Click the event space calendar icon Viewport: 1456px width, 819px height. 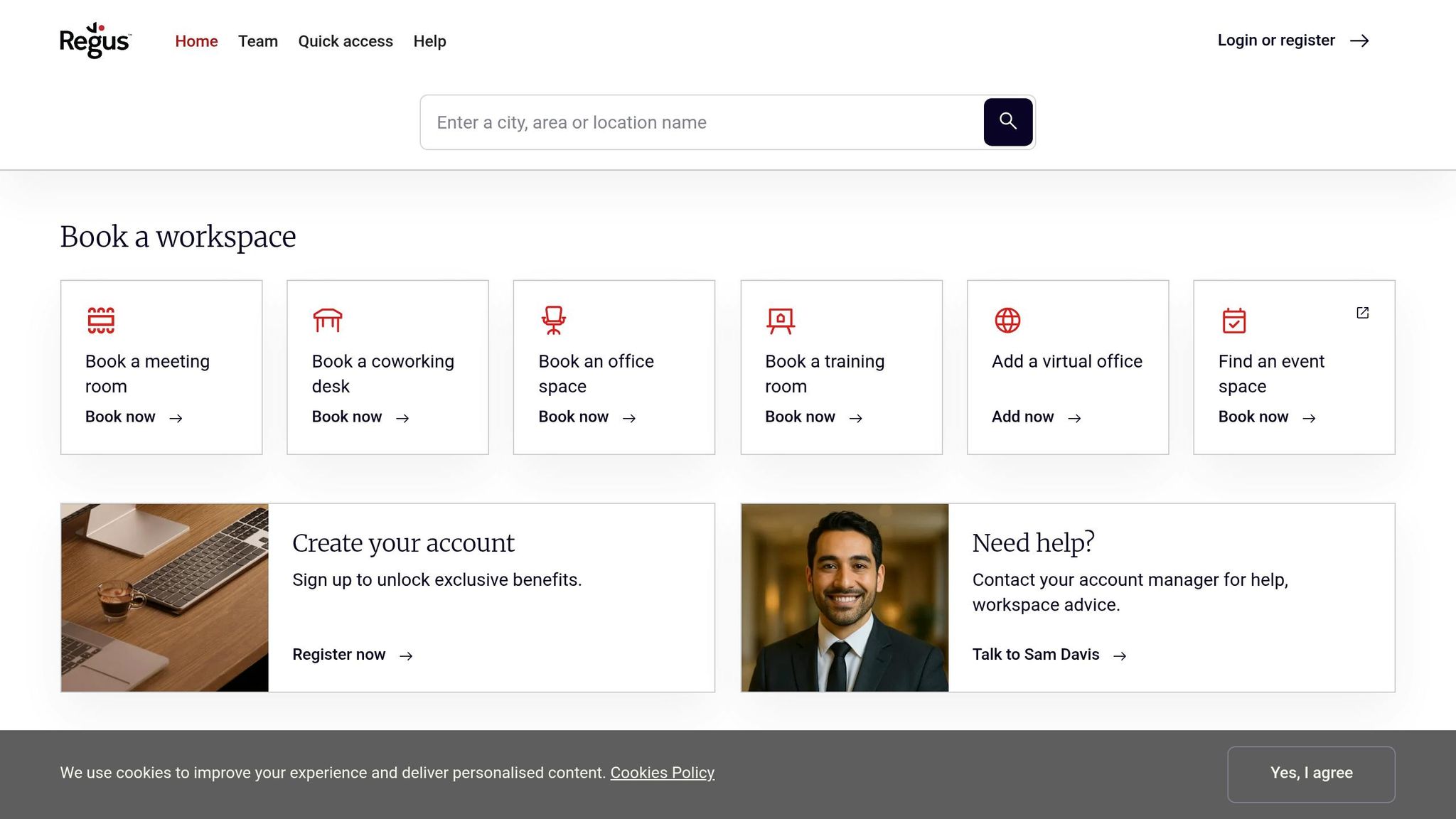(x=1234, y=320)
